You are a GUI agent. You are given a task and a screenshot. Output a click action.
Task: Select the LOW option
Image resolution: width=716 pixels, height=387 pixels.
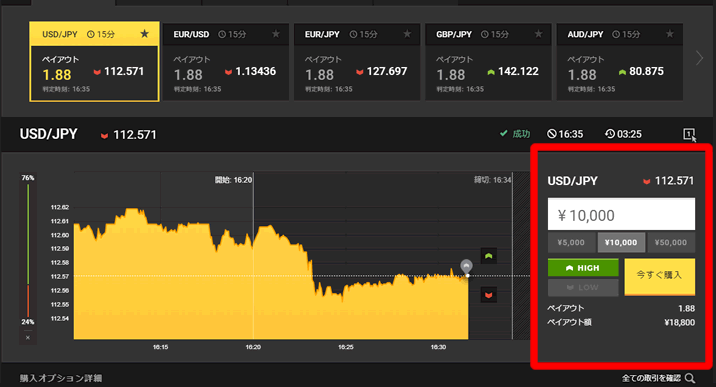point(583,288)
